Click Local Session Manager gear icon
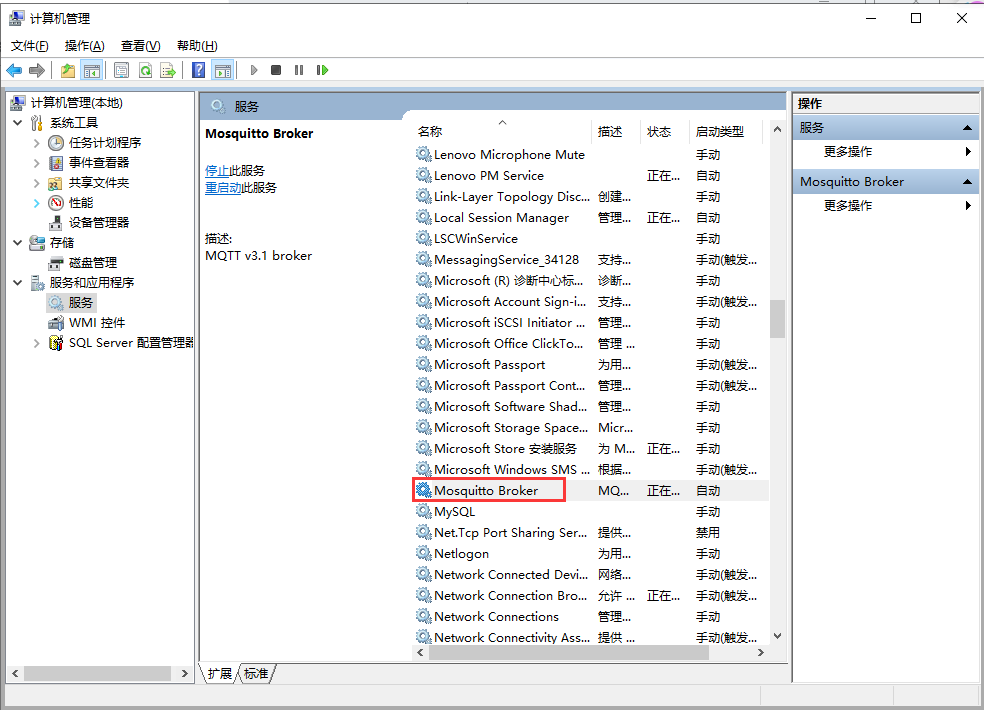The image size is (984, 710). pyautogui.click(x=424, y=218)
